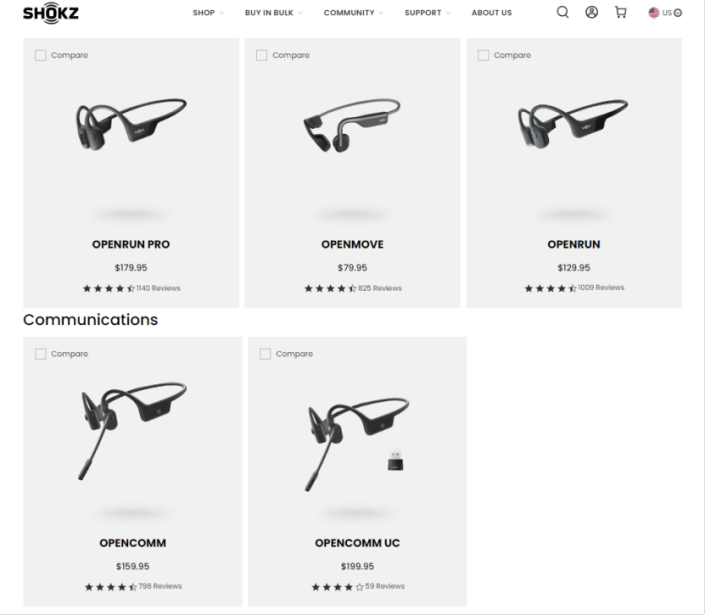Image resolution: width=705 pixels, height=615 pixels.
Task: Expand the Shop dropdown menu
Action: [208, 13]
